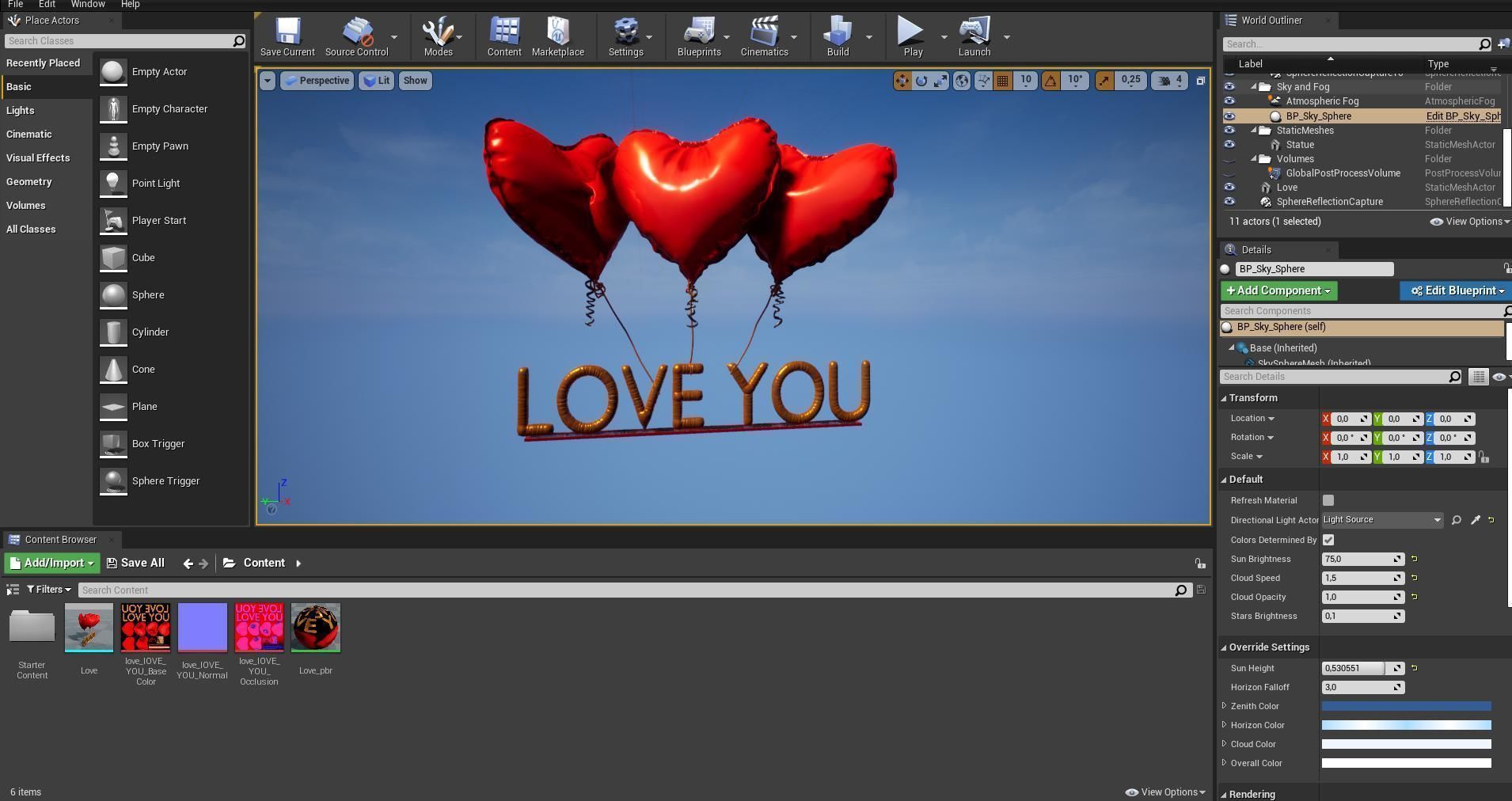Toggle rotation snapping in viewport
The width and height of the screenshot is (1512, 801).
click(1050, 81)
